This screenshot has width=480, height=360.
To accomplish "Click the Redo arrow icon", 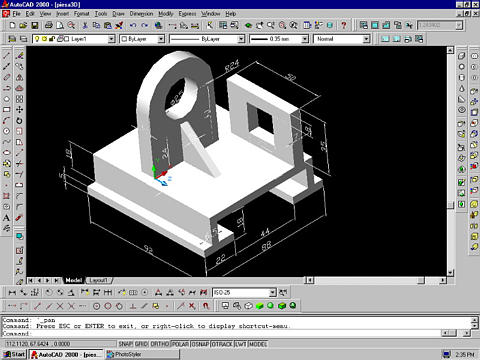I will 144,25.
